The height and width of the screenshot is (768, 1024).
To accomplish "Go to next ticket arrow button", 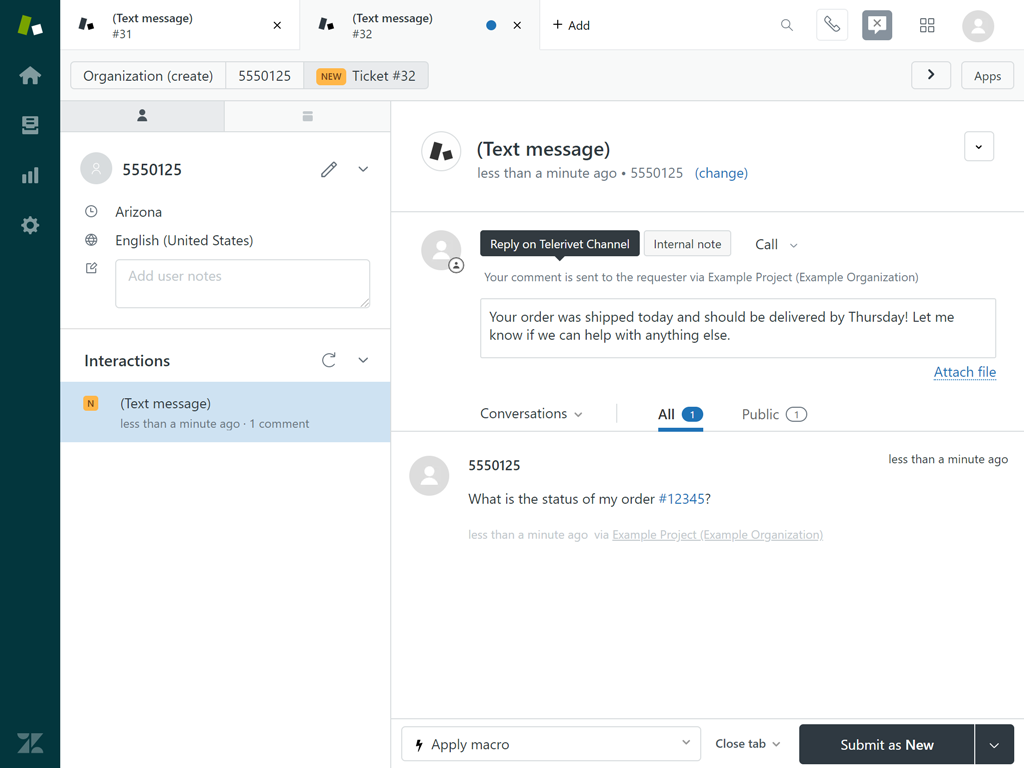I will point(931,75).
